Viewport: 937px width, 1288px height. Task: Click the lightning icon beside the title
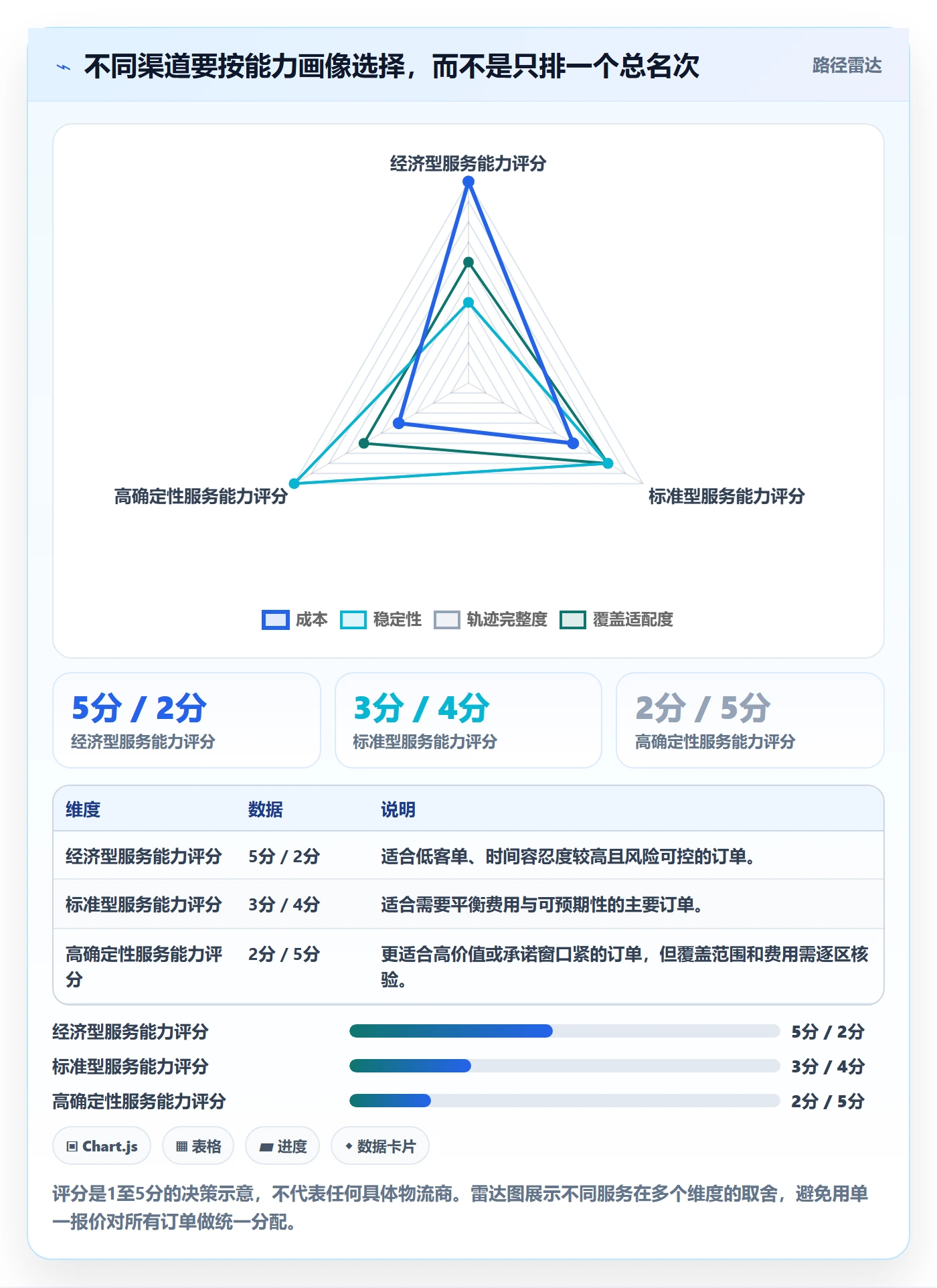64,67
